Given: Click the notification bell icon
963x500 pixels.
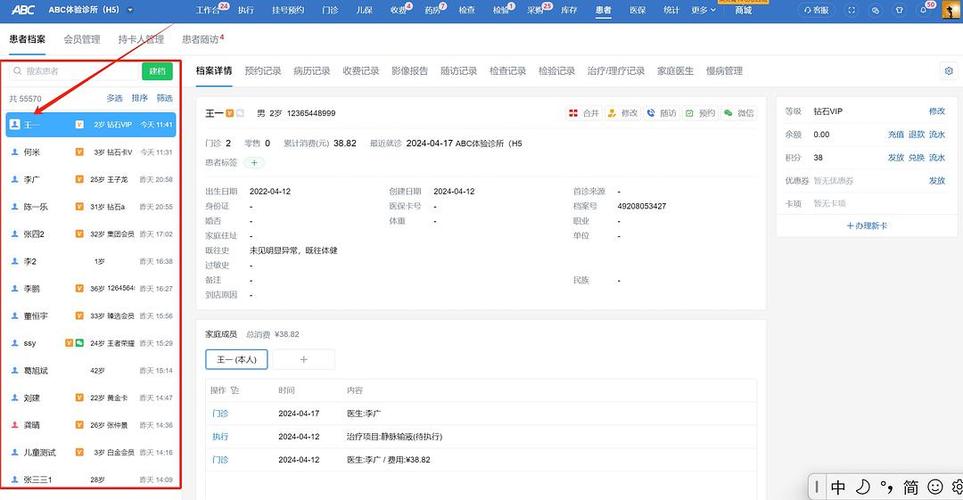Looking at the screenshot, I should (x=923, y=10).
